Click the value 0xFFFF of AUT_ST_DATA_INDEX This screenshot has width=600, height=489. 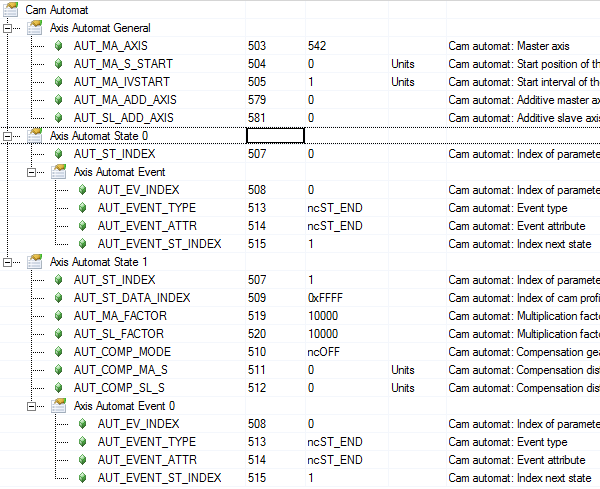[x=325, y=297]
